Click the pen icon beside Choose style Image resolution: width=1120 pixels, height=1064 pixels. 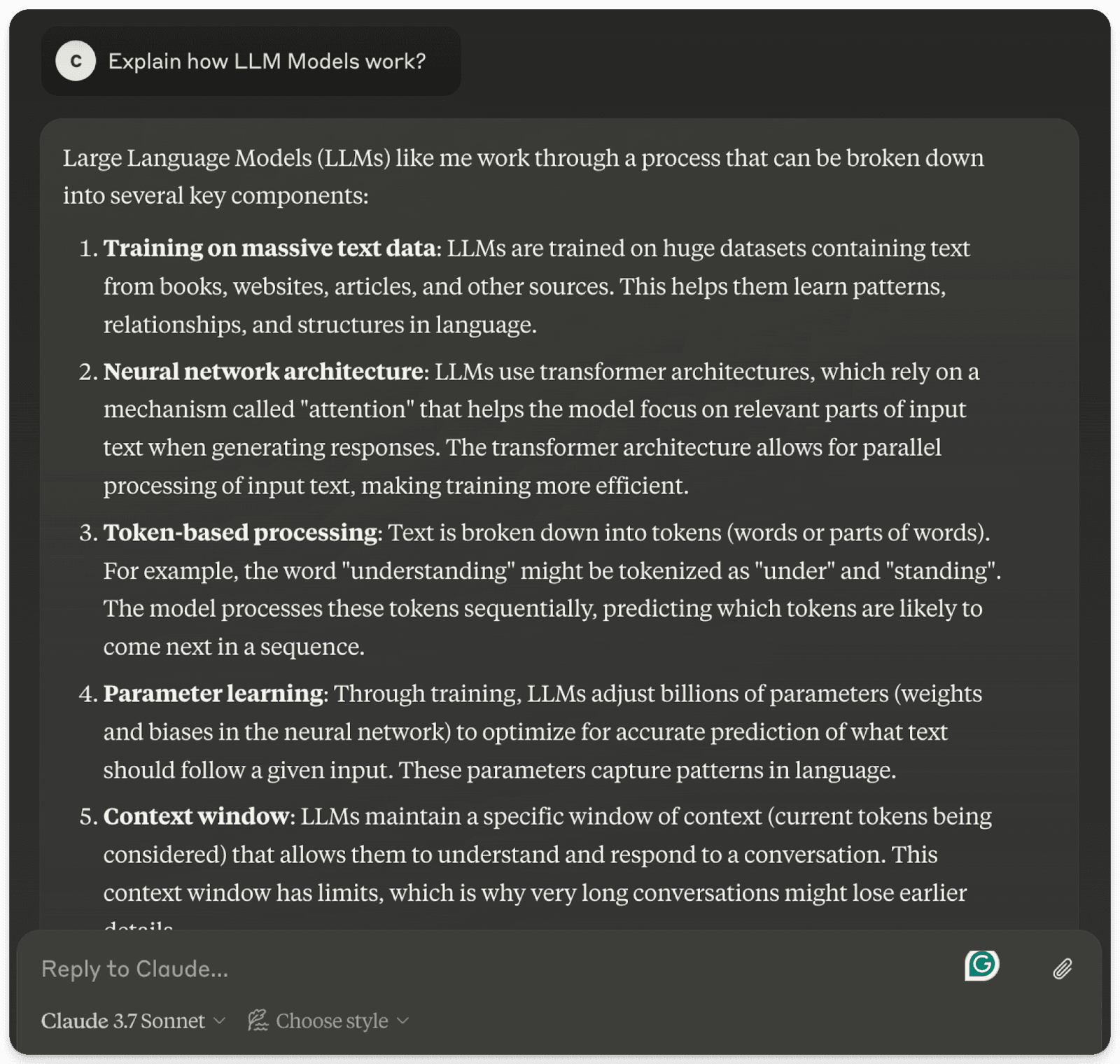(x=258, y=1020)
